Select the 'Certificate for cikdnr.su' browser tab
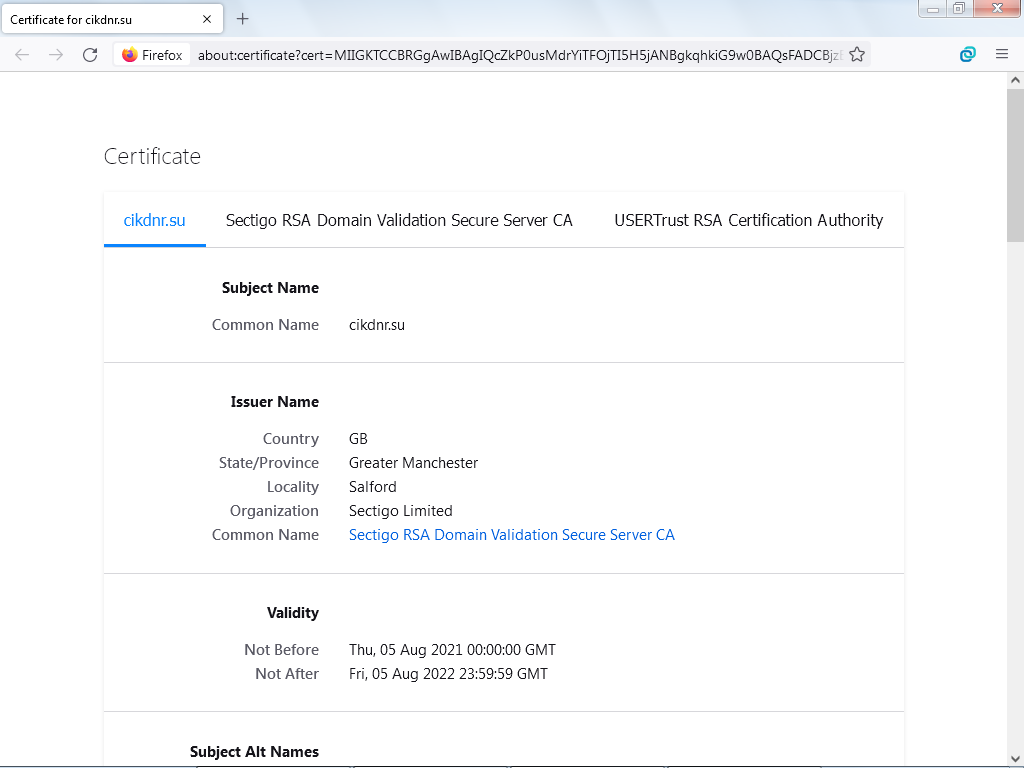Image resolution: width=1024 pixels, height=768 pixels. click(x=112, y=19)
